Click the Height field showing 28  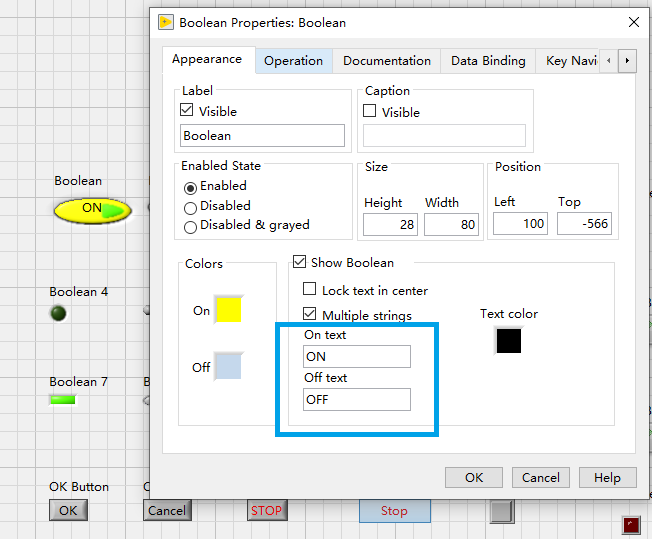coord(390,225)
